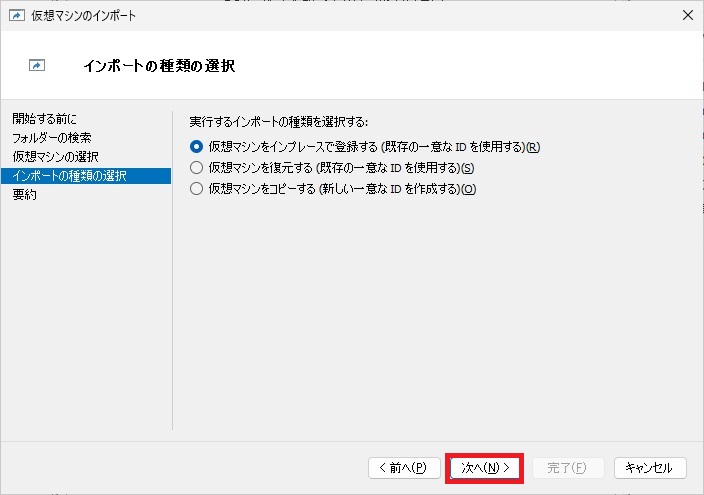Open the フォルダーの検索 wizard step
This screenshot has width=704, height=495.
tap(52, 137)
